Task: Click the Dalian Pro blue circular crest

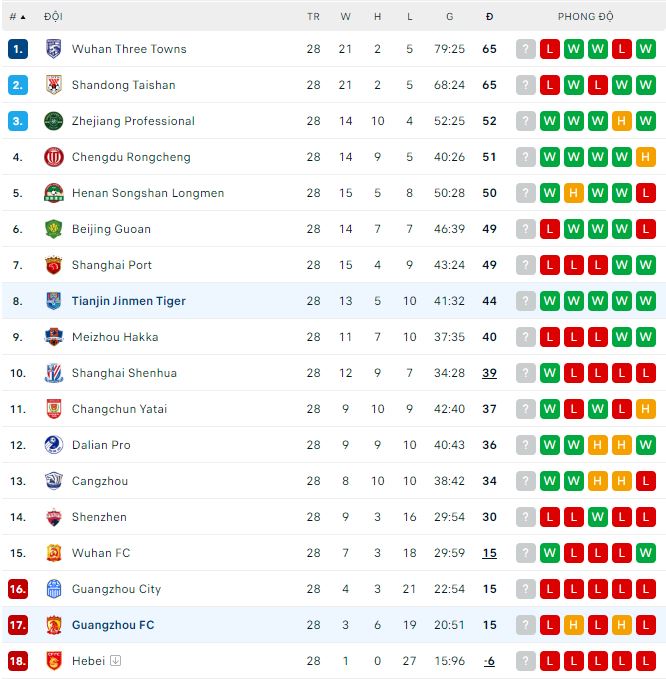Action: click(x=54, y=445)
